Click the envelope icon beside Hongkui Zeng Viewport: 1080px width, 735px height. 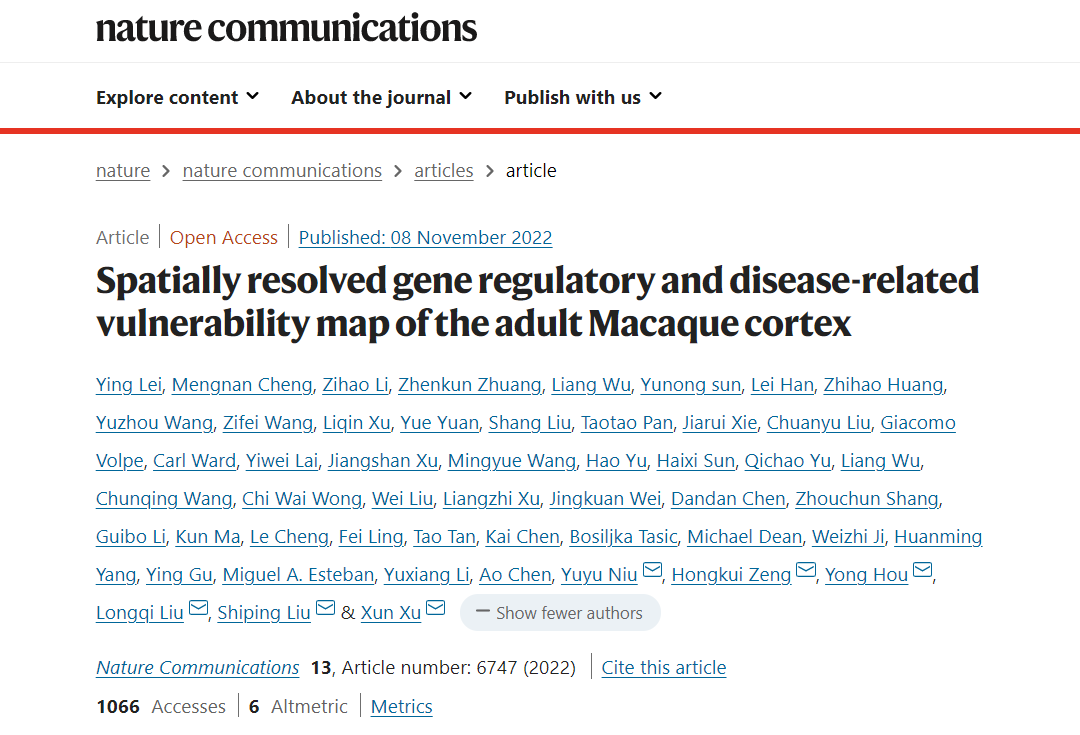pos(806,572)
